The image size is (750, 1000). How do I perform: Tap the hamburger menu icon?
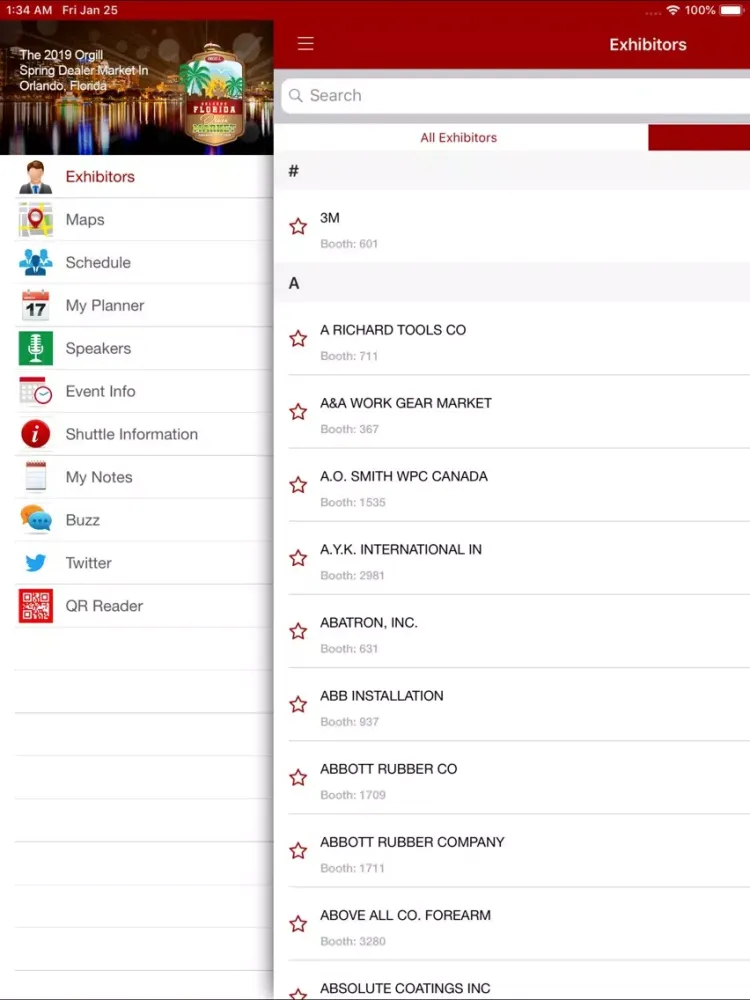click(x=305, y=43)
